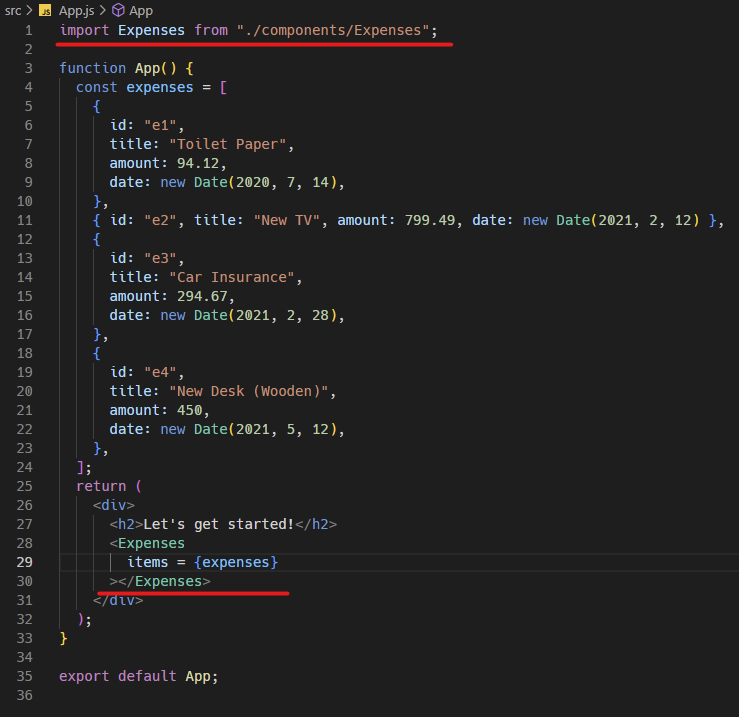Click the amount value 94.12
The image size is (739, 717).
coord(198,164)
